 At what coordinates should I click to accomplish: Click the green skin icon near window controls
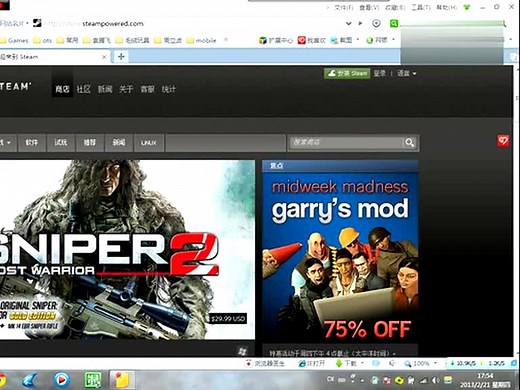(467, 7)
